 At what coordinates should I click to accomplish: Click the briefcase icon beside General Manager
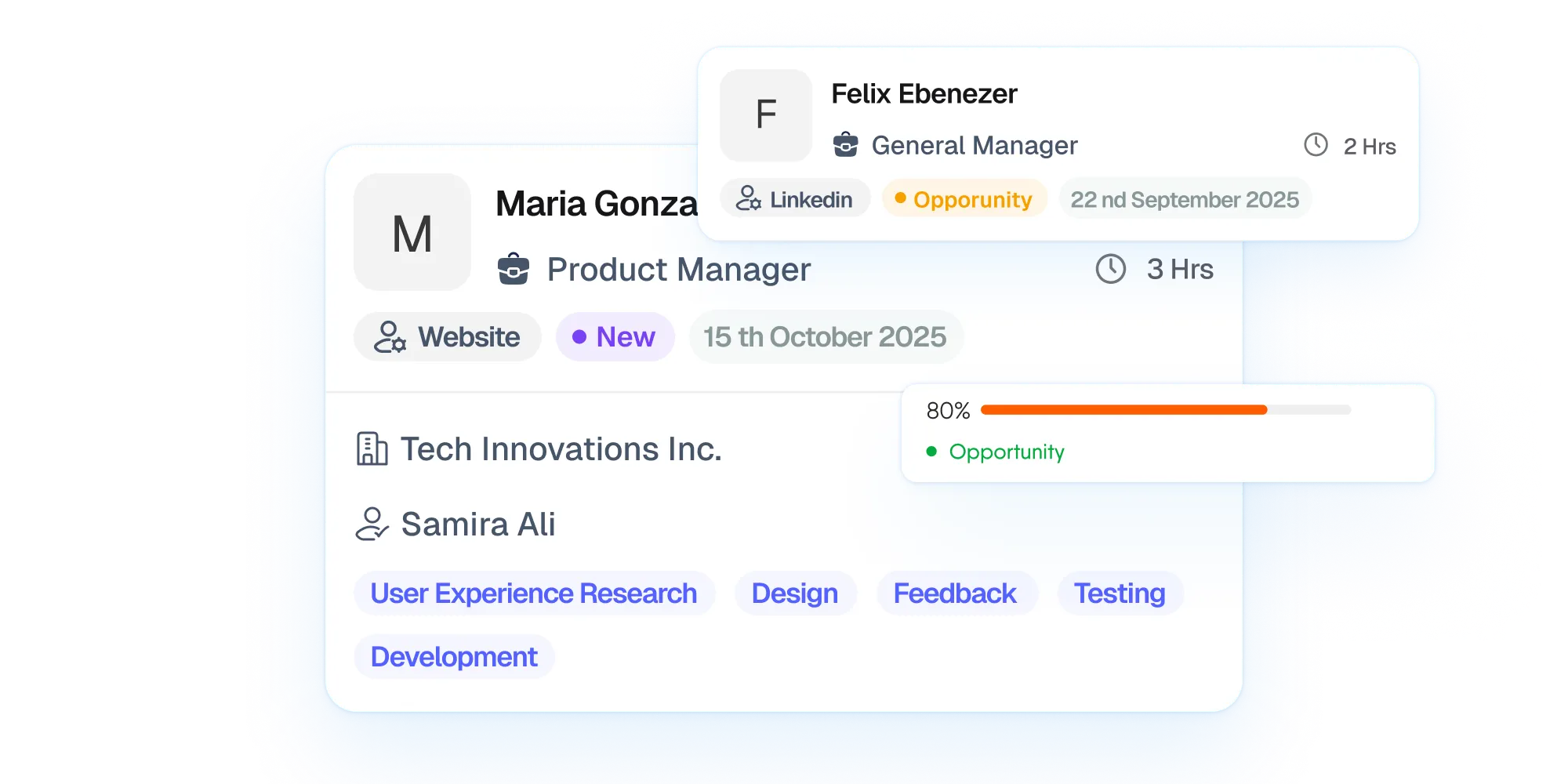pyautogui.click(x=845, y=145)
